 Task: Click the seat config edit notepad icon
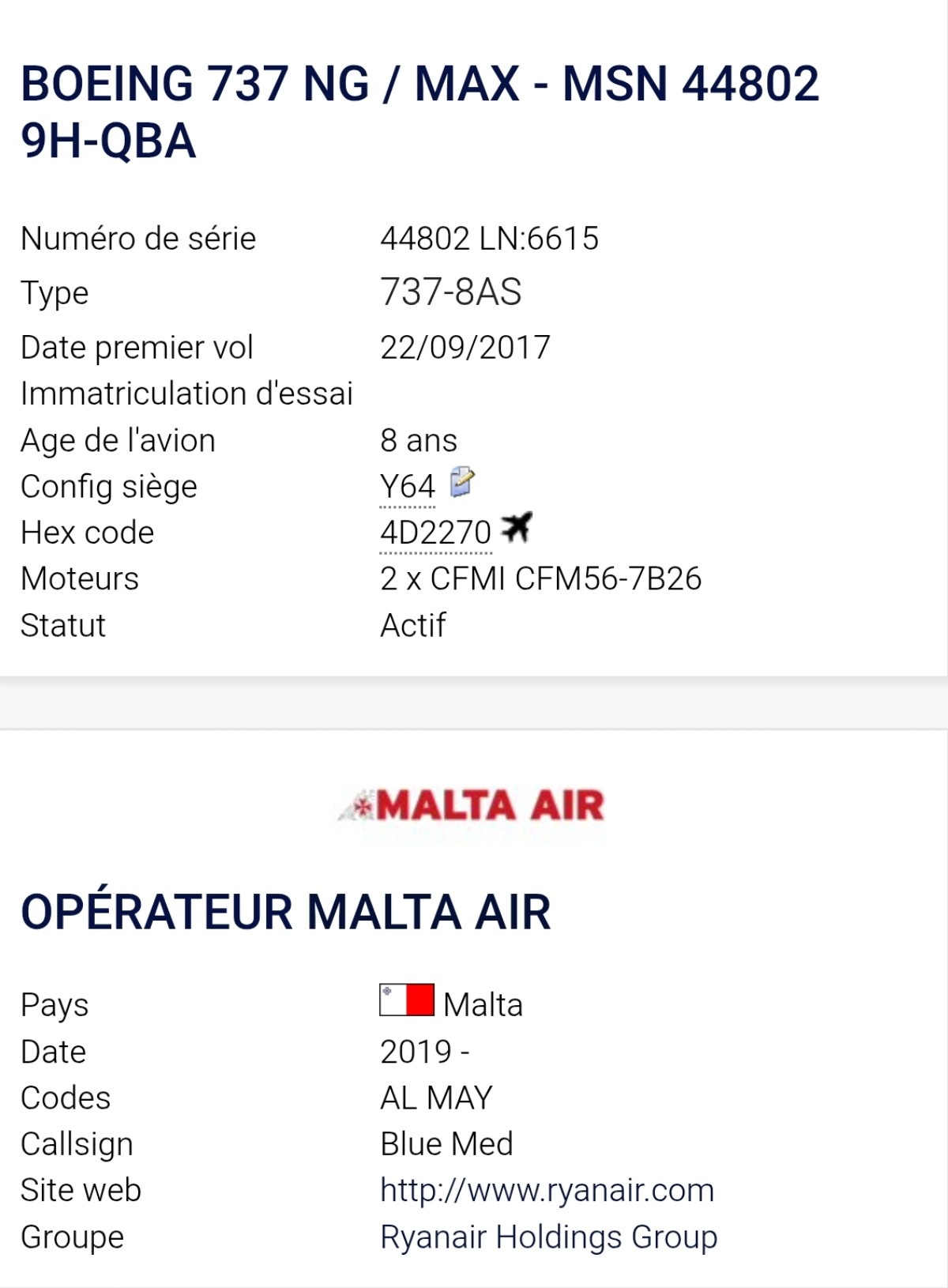[x=462, y=482]
